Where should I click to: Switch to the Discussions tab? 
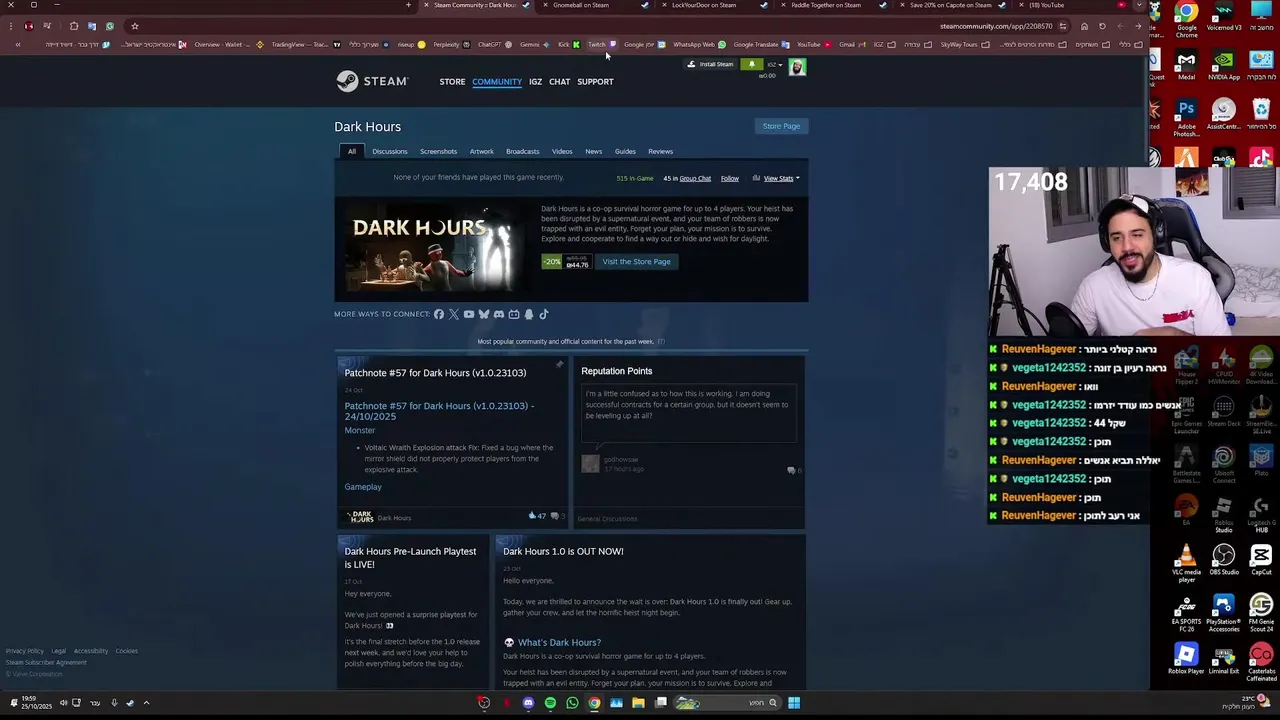click(x=390, y=151)
